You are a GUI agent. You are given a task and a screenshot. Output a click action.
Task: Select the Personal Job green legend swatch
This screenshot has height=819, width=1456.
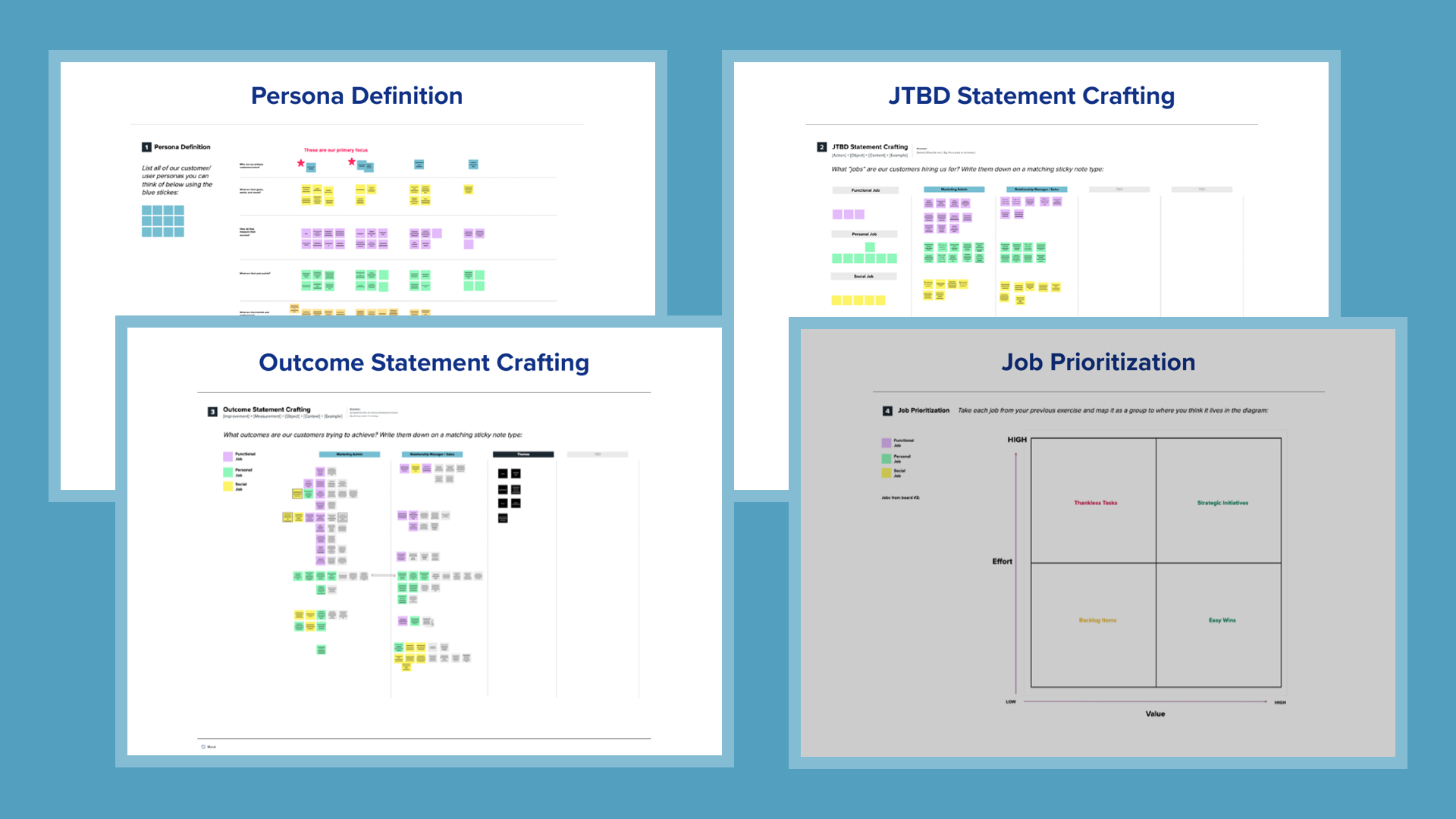pos(227,472)
